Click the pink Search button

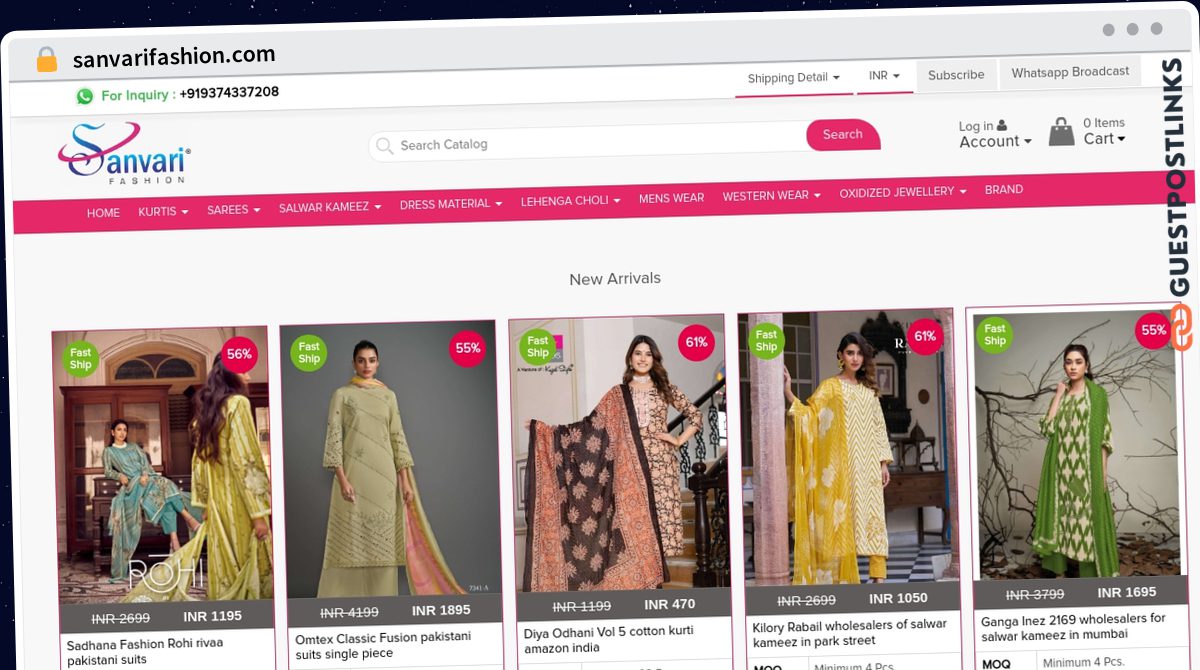pos(843,135)
